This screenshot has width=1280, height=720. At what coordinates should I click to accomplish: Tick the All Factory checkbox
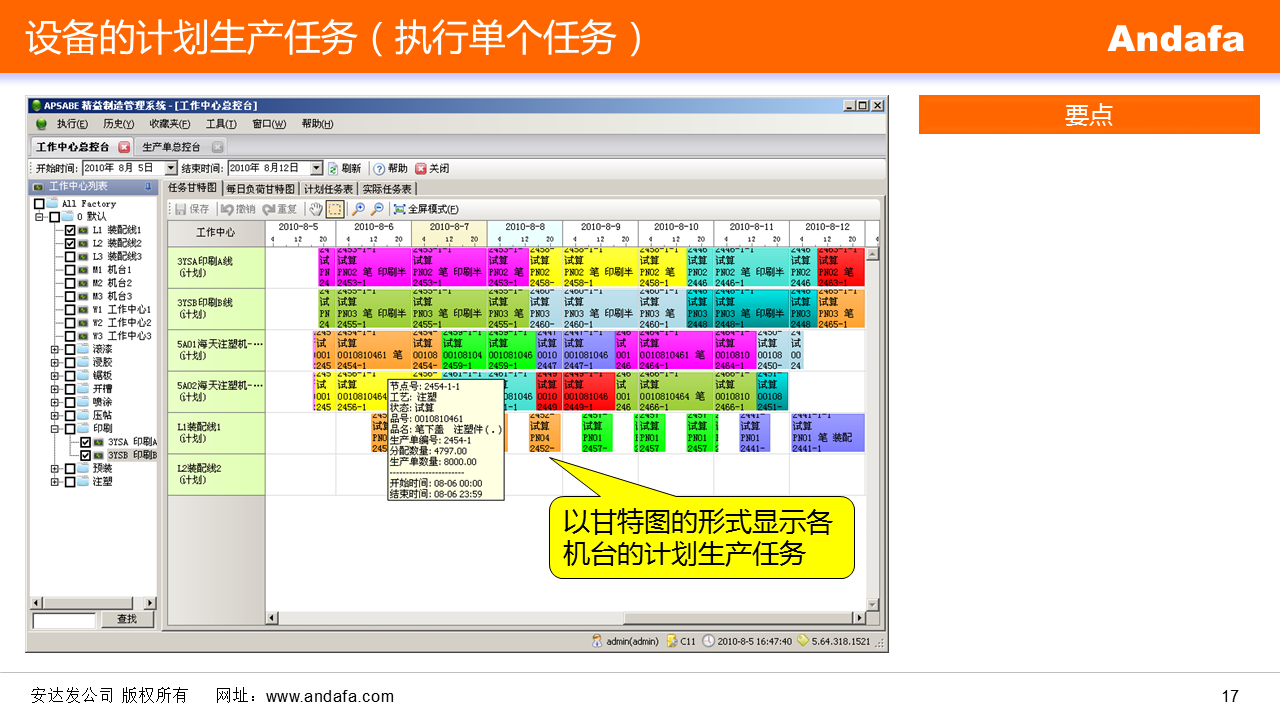click(39, 204)
